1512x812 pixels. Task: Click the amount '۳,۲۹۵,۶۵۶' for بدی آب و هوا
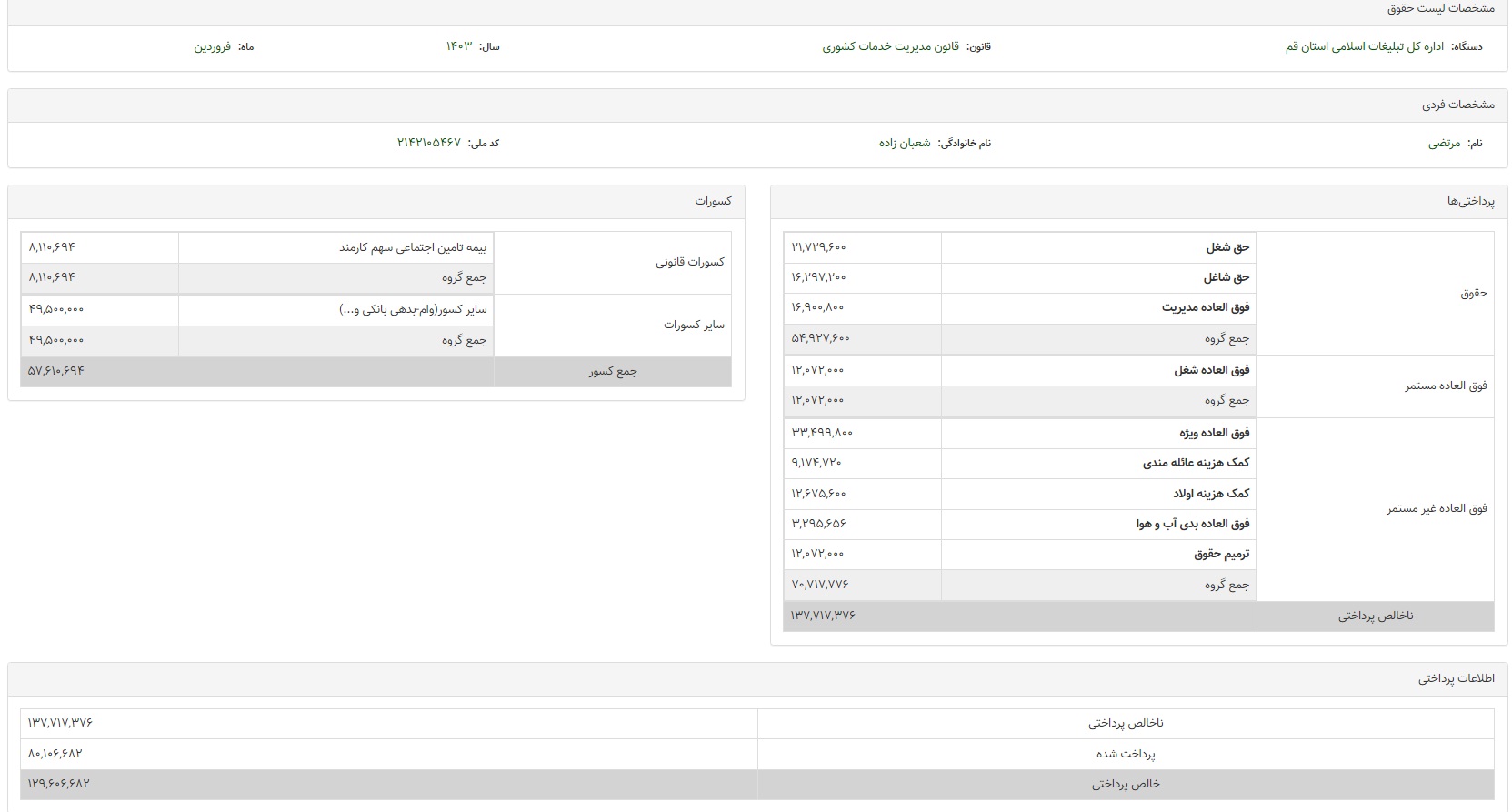click(x=818, y=525)
